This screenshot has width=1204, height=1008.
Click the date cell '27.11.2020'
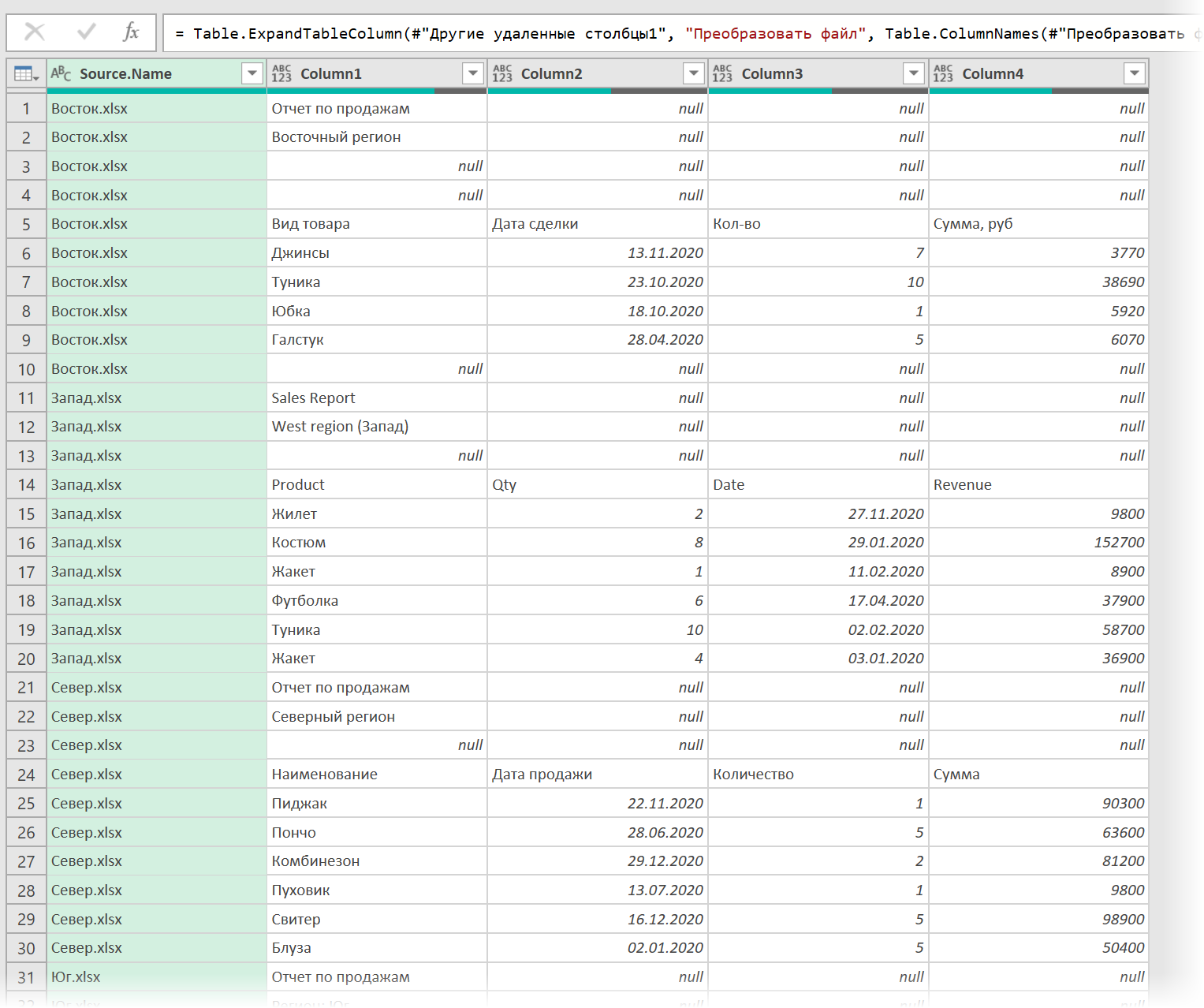pos(818,514)
